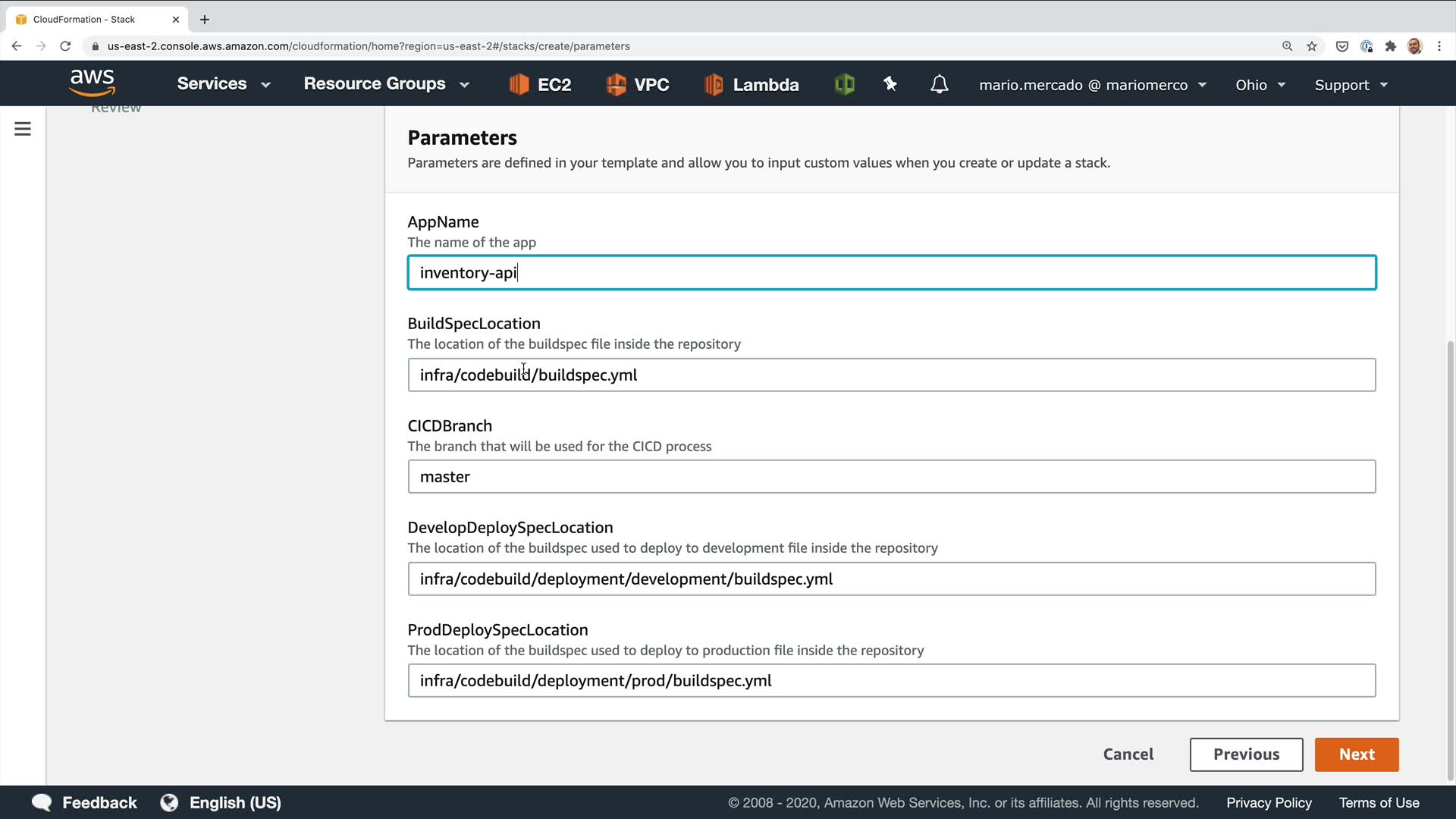Open the notifications bell
The image size is (1456, 819).
(939, 84)
